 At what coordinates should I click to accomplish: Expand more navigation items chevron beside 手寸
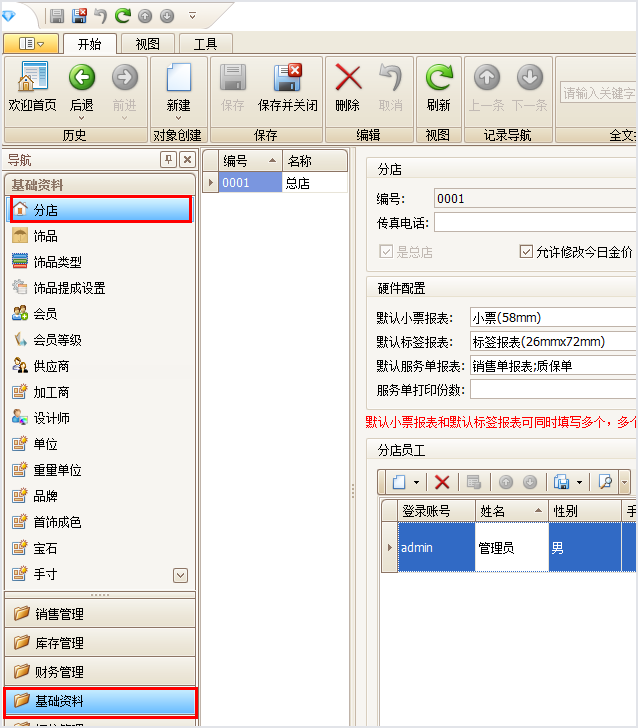click(180, 575)
